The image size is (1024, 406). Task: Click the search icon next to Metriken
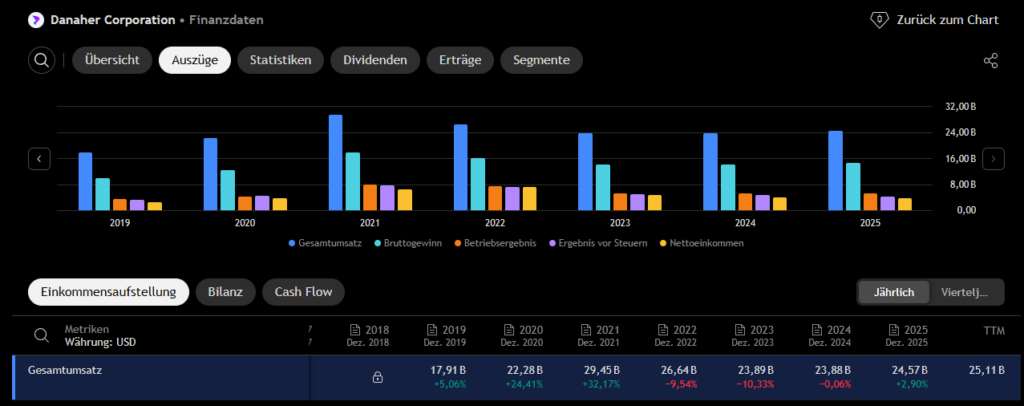pos(41,336)
